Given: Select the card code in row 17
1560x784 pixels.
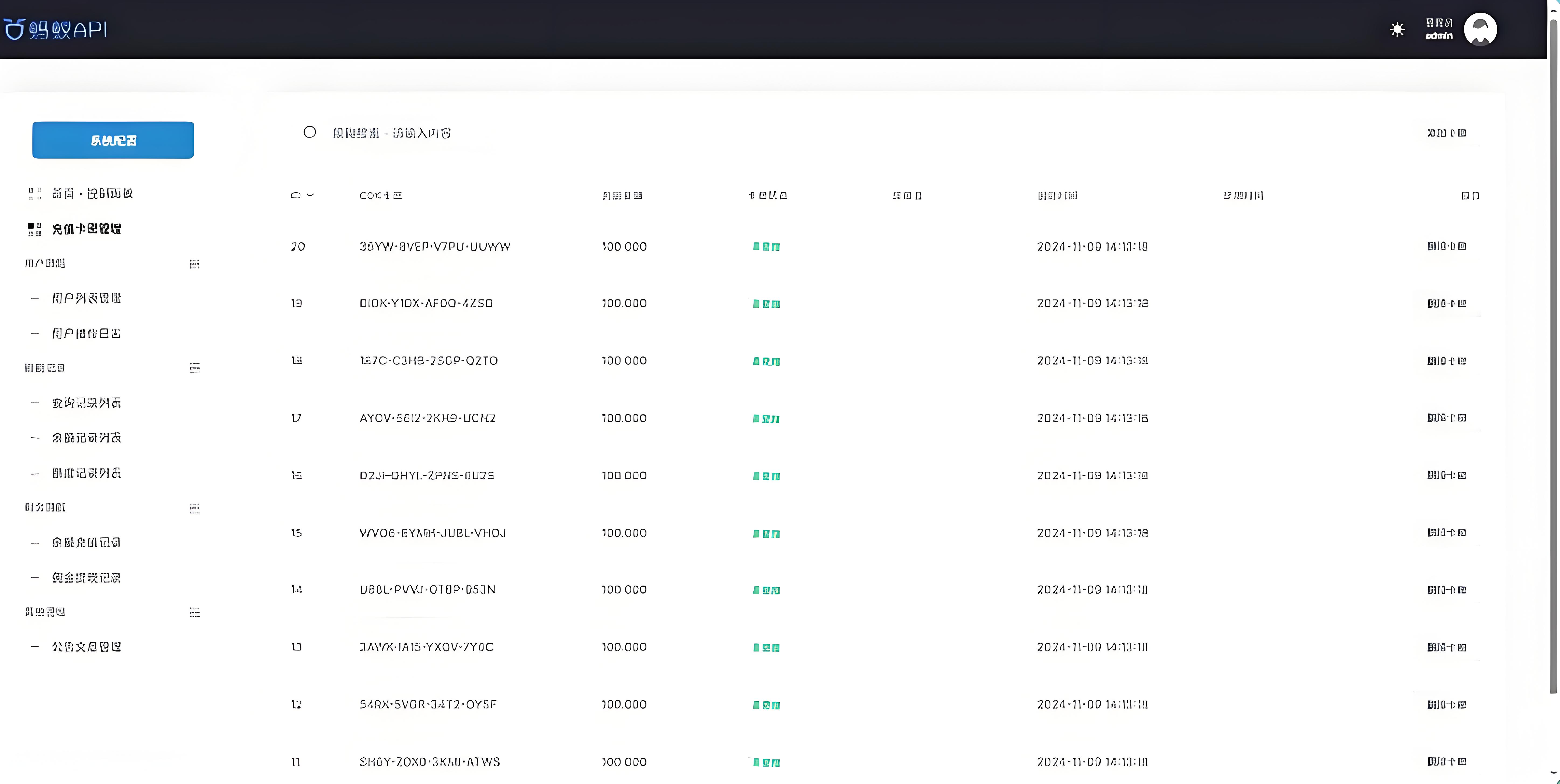Looking at the screenshot, I should pyautogui.click(x=427, y=418).
